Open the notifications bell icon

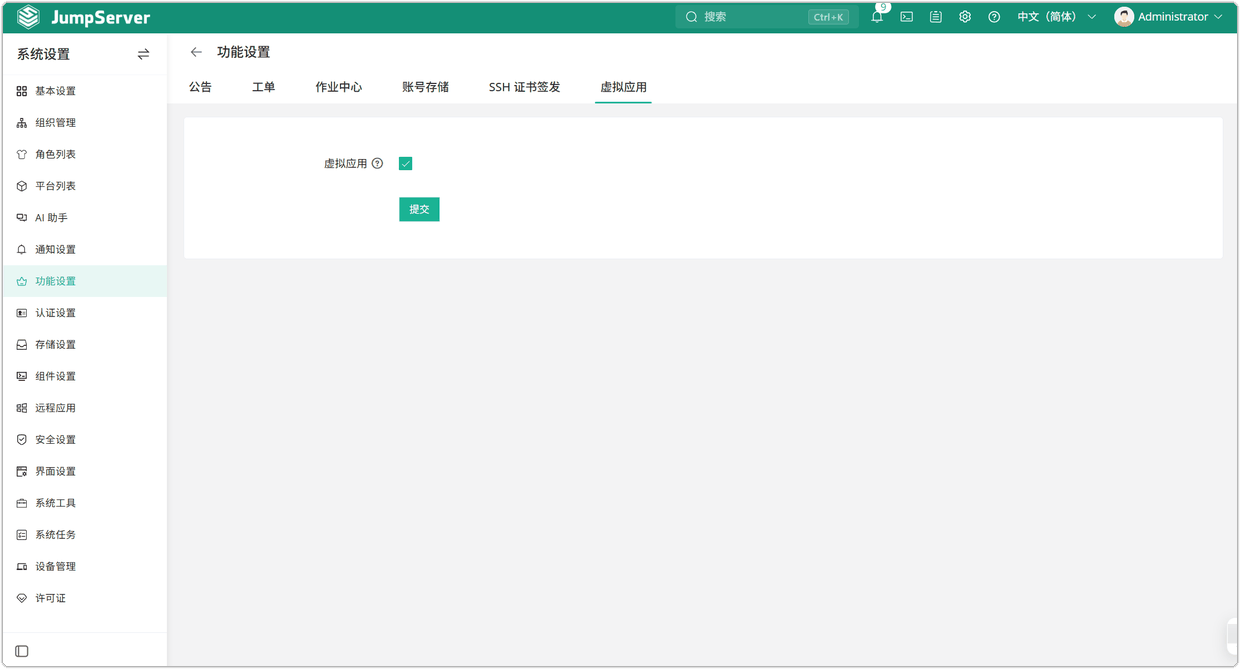click(x=877, y=17)
